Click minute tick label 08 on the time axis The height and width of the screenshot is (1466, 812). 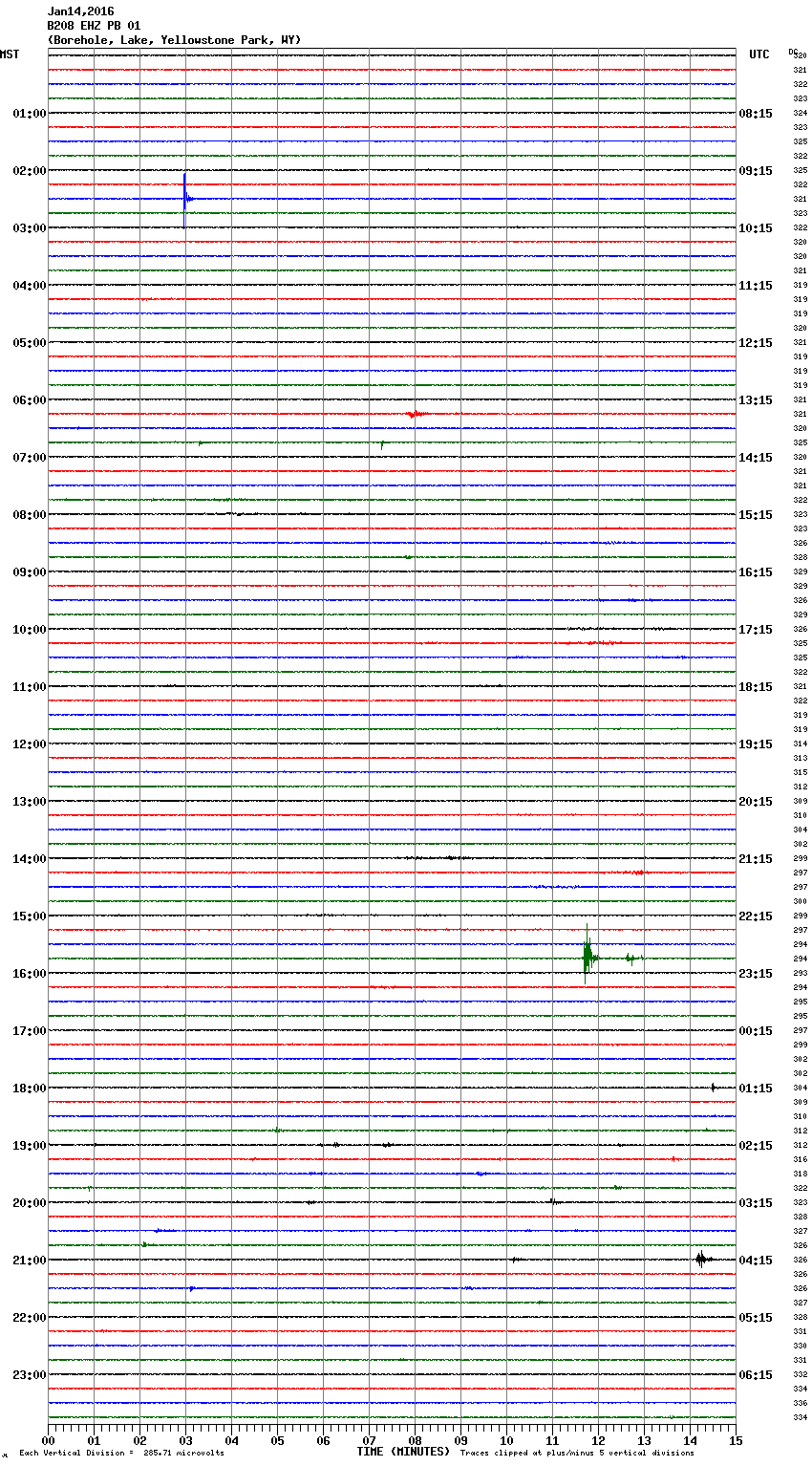point(415,1441)
